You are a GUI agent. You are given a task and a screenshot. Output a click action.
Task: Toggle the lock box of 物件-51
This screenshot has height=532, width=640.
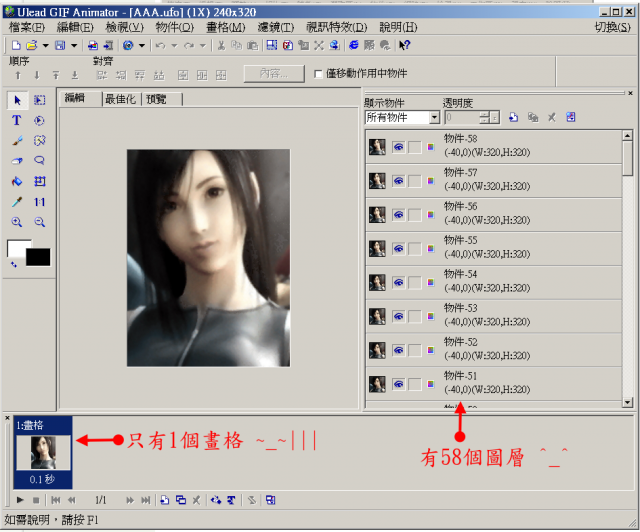(x=415, y=384)
